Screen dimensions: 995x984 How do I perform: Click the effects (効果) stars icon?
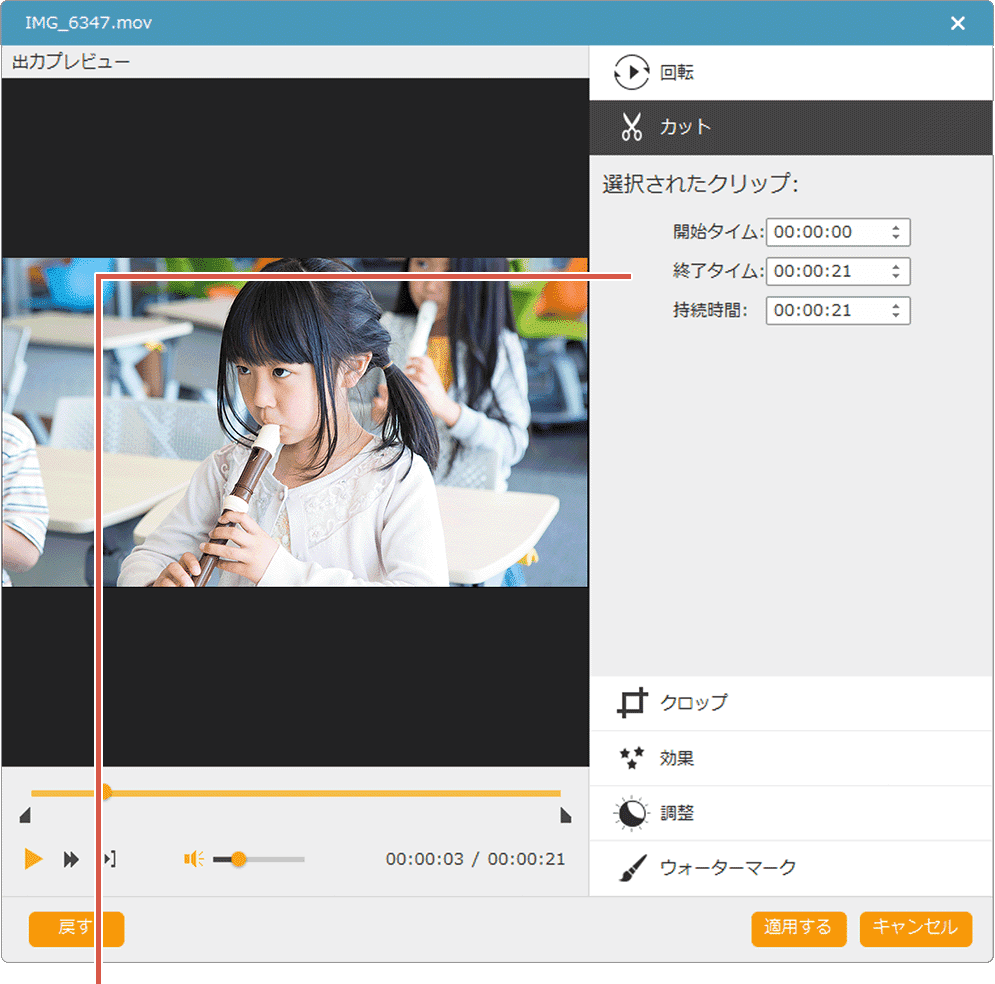pyautogui.click(x=631, y=758)
